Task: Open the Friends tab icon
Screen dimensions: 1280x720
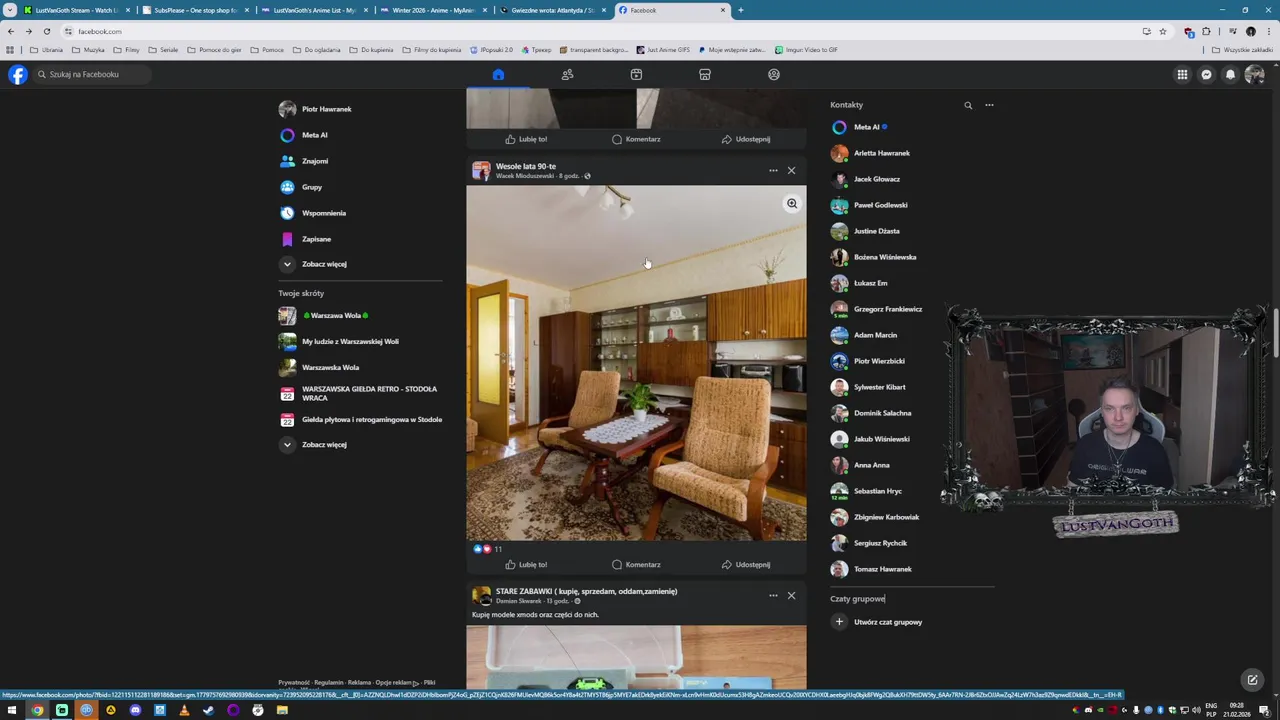Action: pyautogui.click(x=567, y=74)
